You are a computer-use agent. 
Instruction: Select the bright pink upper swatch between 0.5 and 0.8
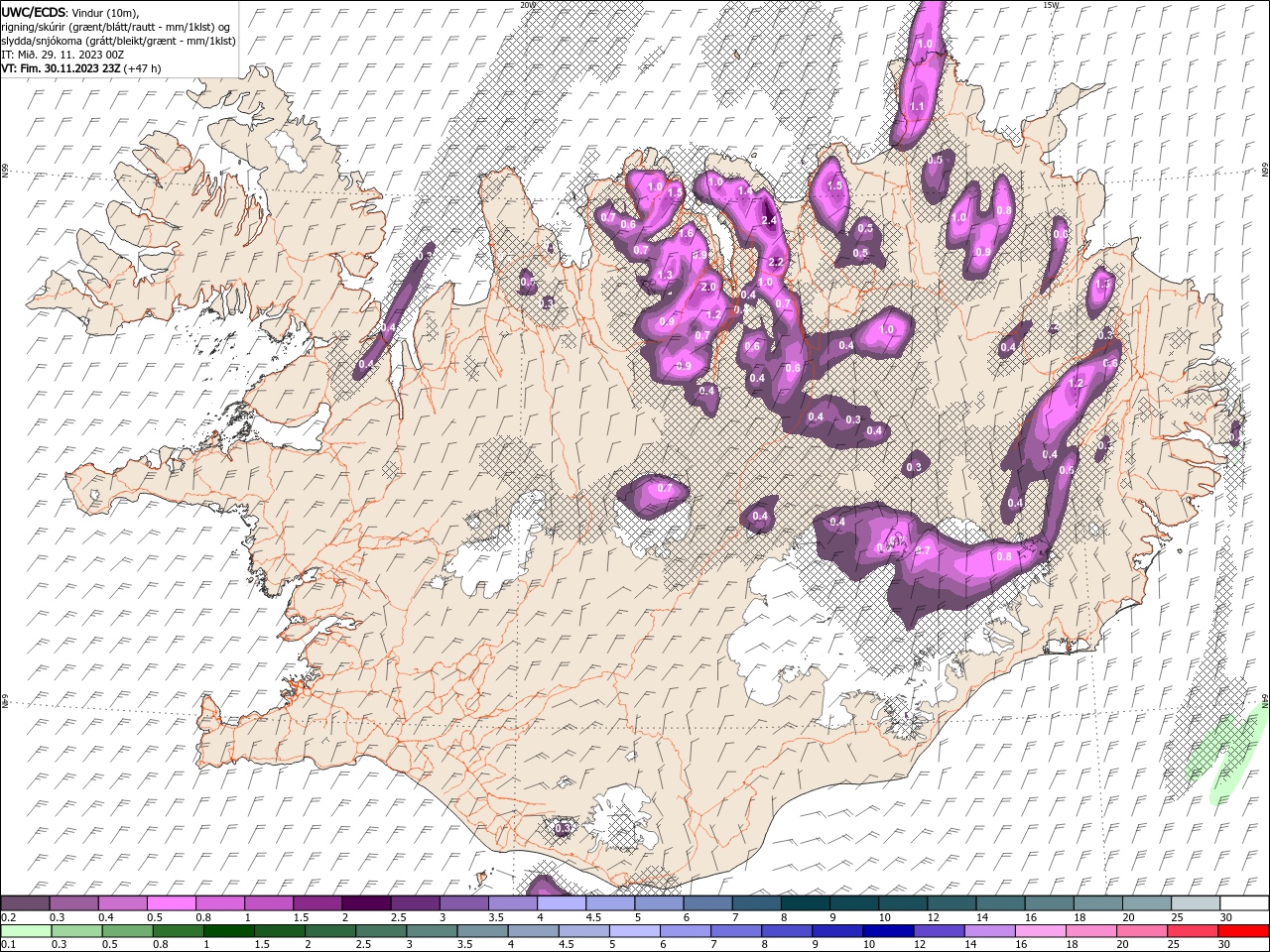point(172,903)
